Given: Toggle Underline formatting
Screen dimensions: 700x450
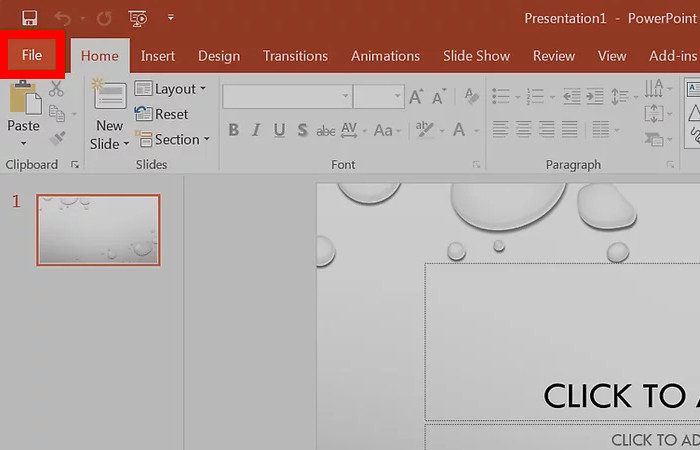Looking at the screenshot, I should [279, 130].
